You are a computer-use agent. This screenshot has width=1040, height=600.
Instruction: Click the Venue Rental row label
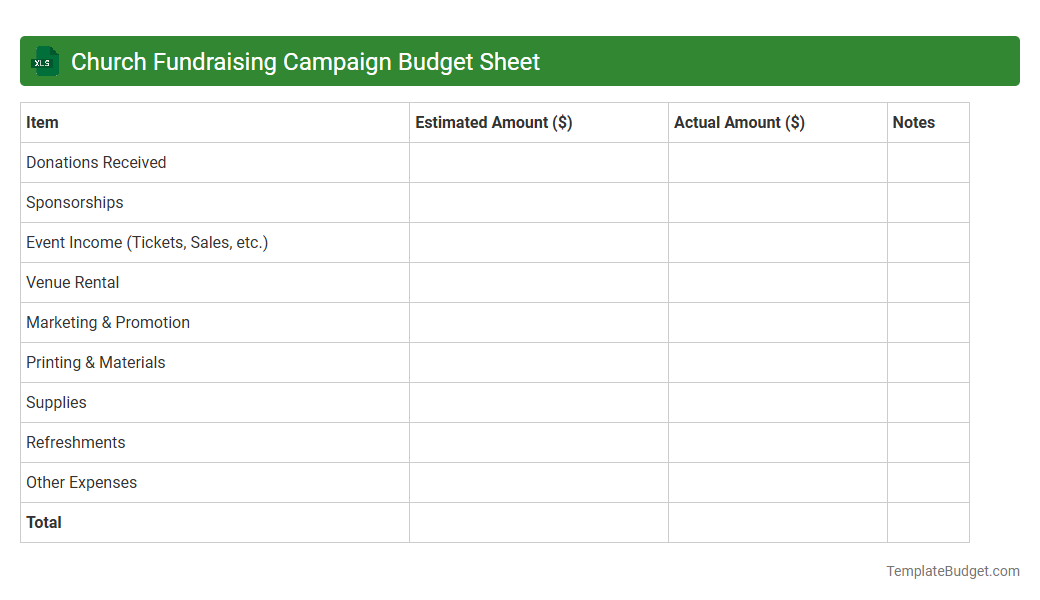pyautogui.click(x=72, y=282)
